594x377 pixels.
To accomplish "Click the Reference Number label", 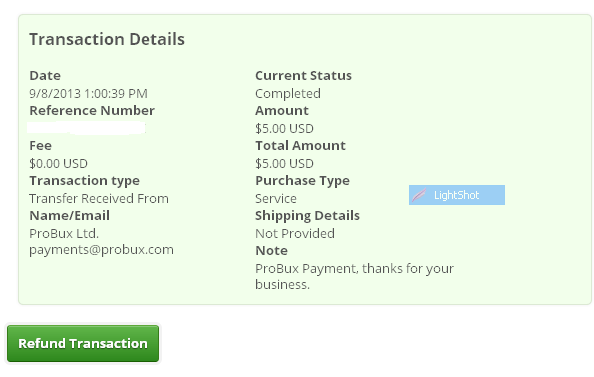I will (x=92, y=111).
